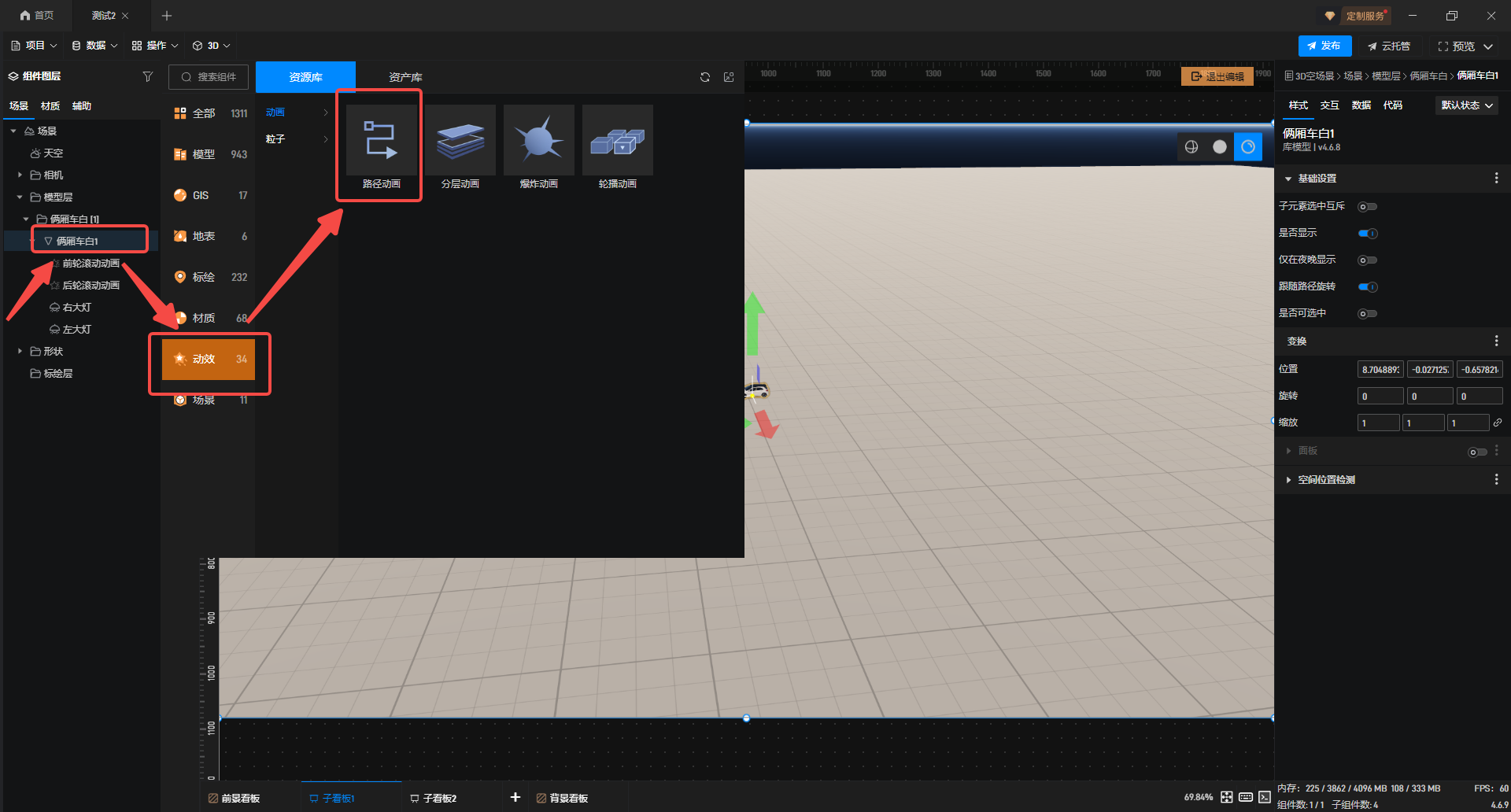
Task: Click the refresh icon in resource library
Action: click(x=705, y=77)
